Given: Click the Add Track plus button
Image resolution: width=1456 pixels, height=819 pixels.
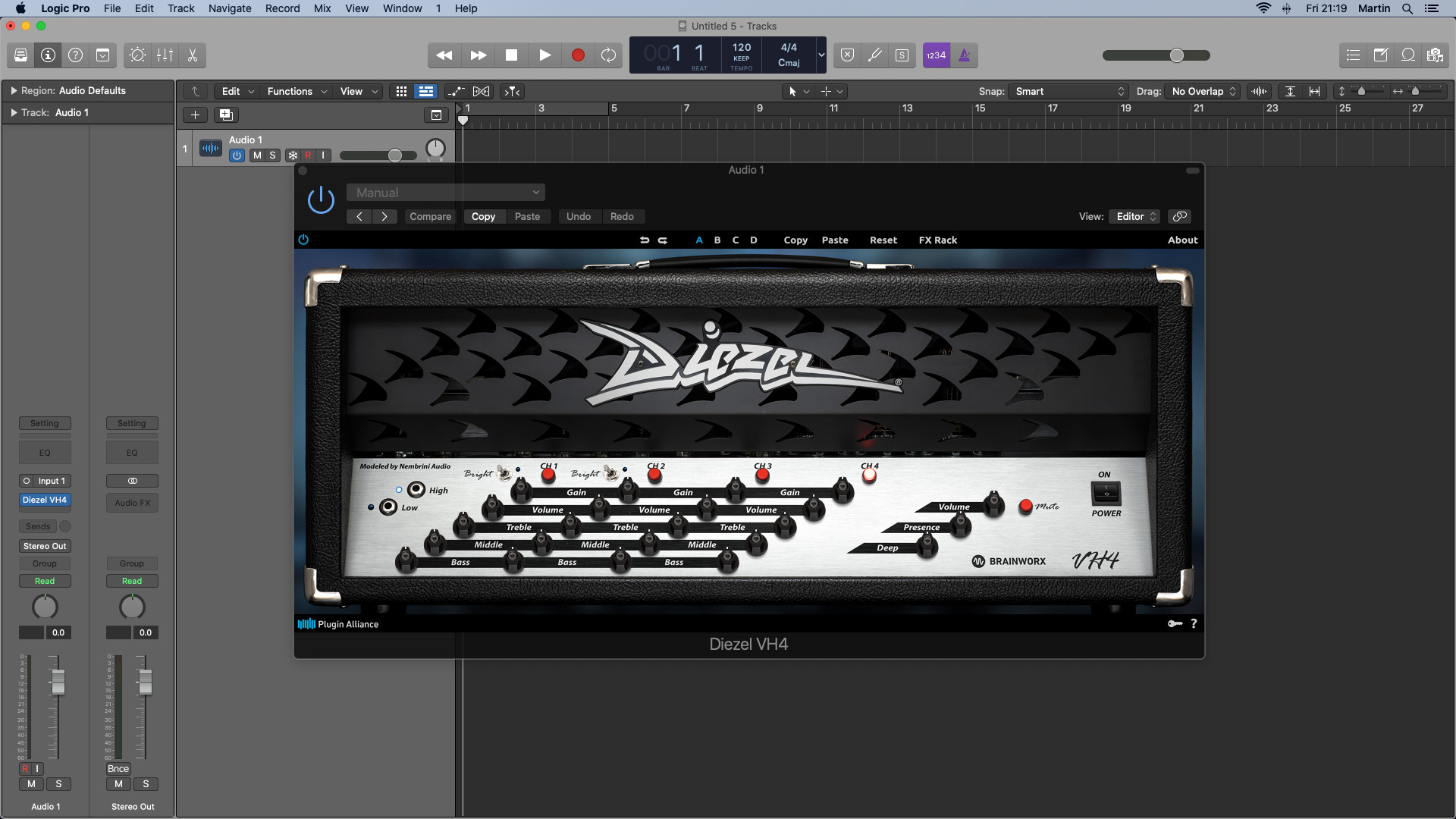Looking at the screenshot, I should (x=195, y=115).
